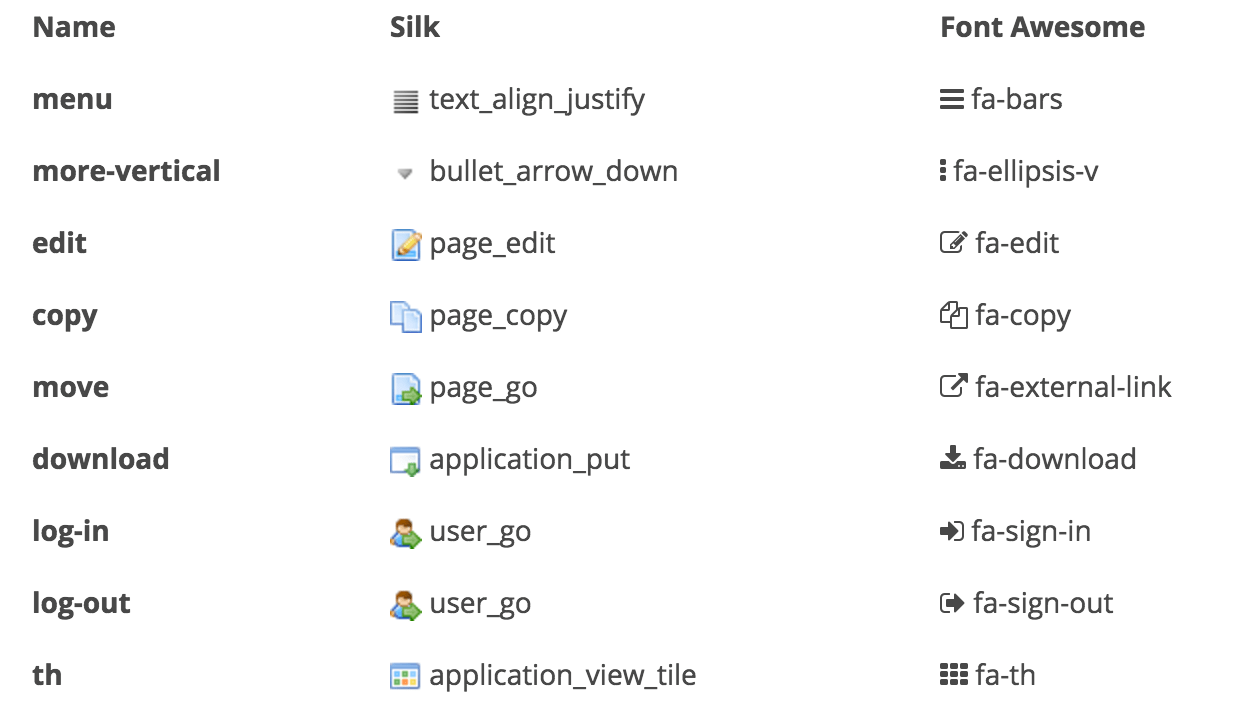Select the application_view_tile grid icon

tap(405, 677)
